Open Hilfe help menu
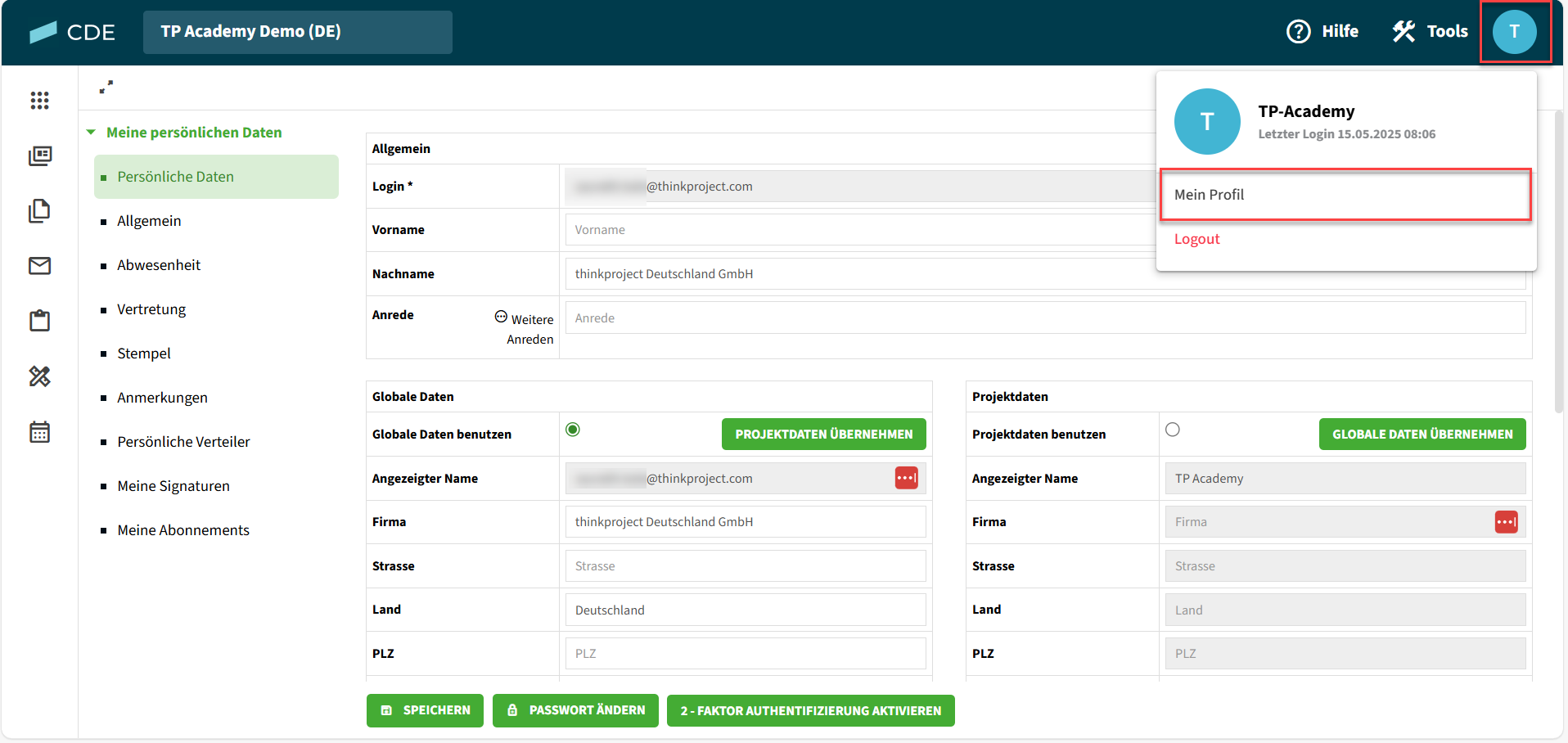 [1322, 31]
